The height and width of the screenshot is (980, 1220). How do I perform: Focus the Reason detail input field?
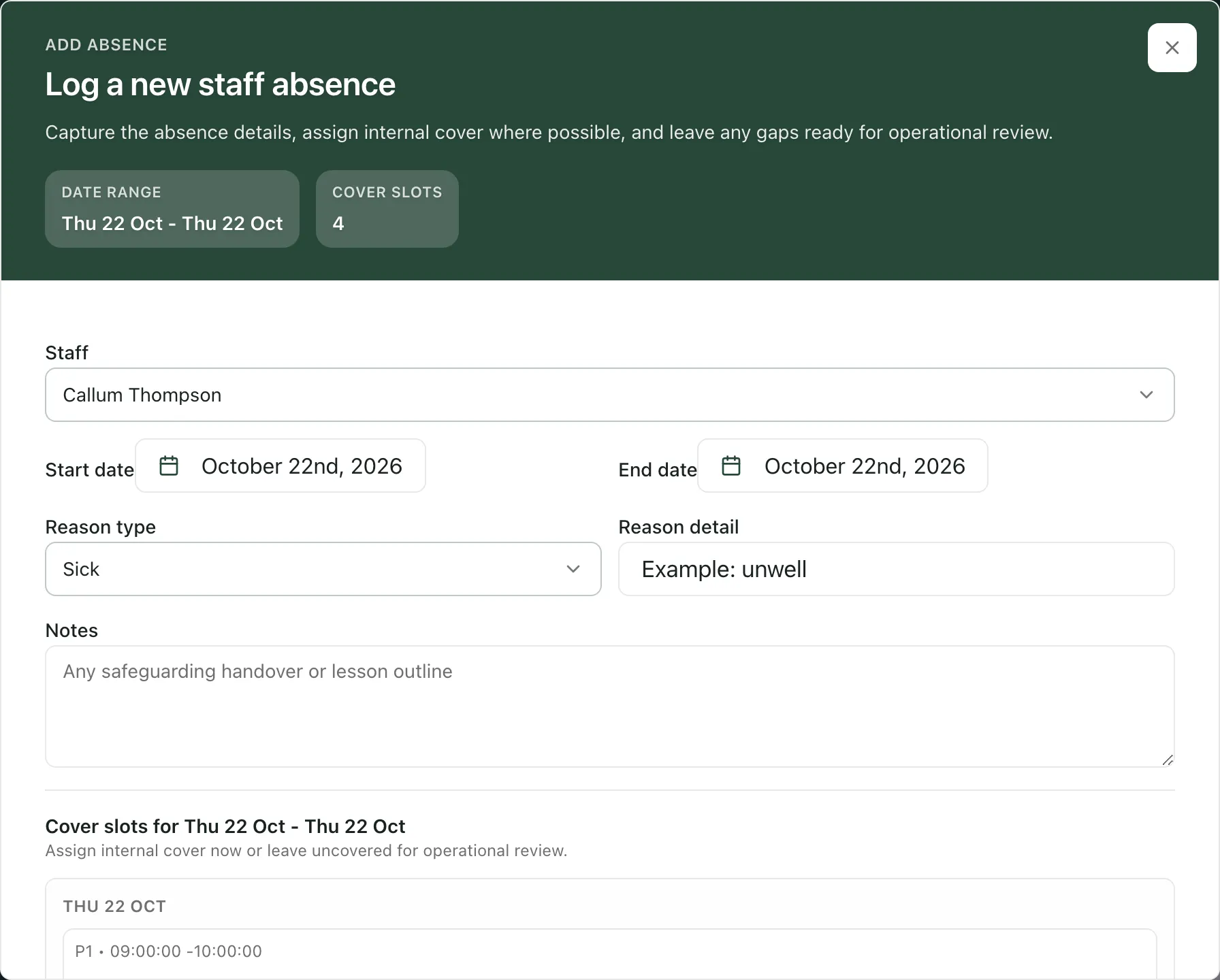coord(897,569)
